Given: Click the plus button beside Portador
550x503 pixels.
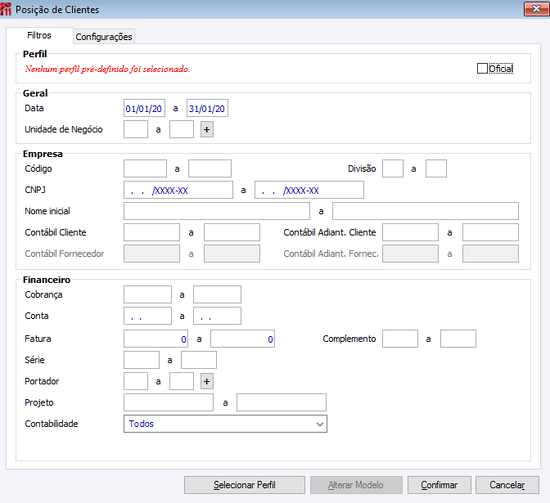Looking at the screenshot, I should tap(207, 381).
